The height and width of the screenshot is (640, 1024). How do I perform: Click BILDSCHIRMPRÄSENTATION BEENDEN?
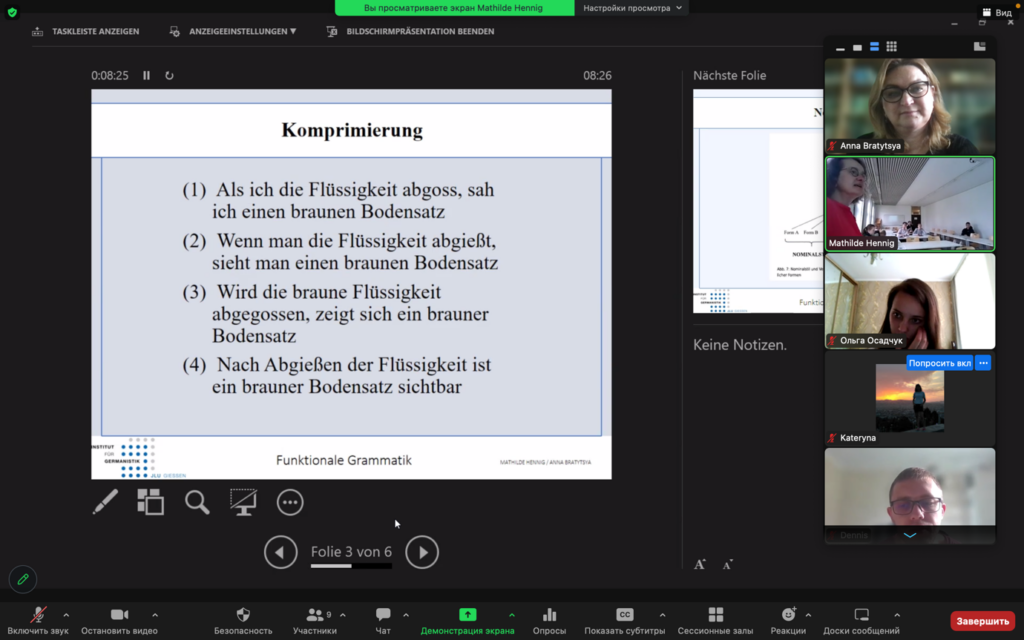410,31
